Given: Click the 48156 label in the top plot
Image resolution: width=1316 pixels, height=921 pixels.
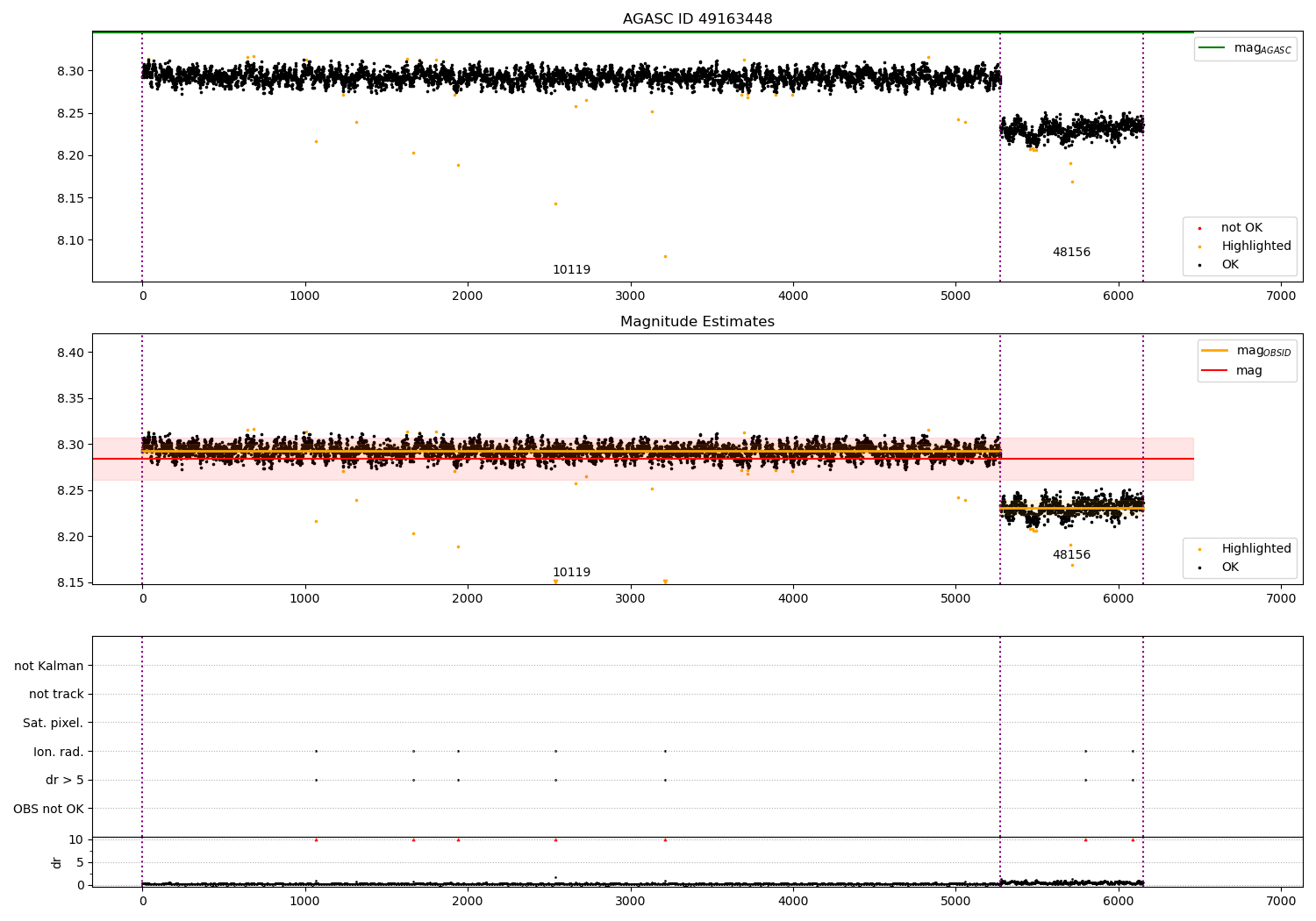Looking at the screenshot, I should [x=1071, y=253].
